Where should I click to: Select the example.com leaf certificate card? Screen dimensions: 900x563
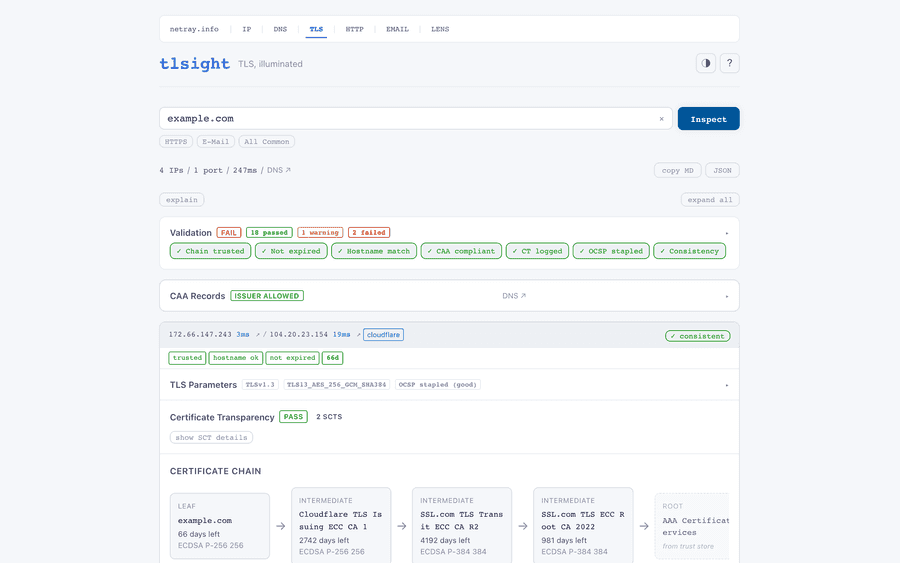coord(220,526)
